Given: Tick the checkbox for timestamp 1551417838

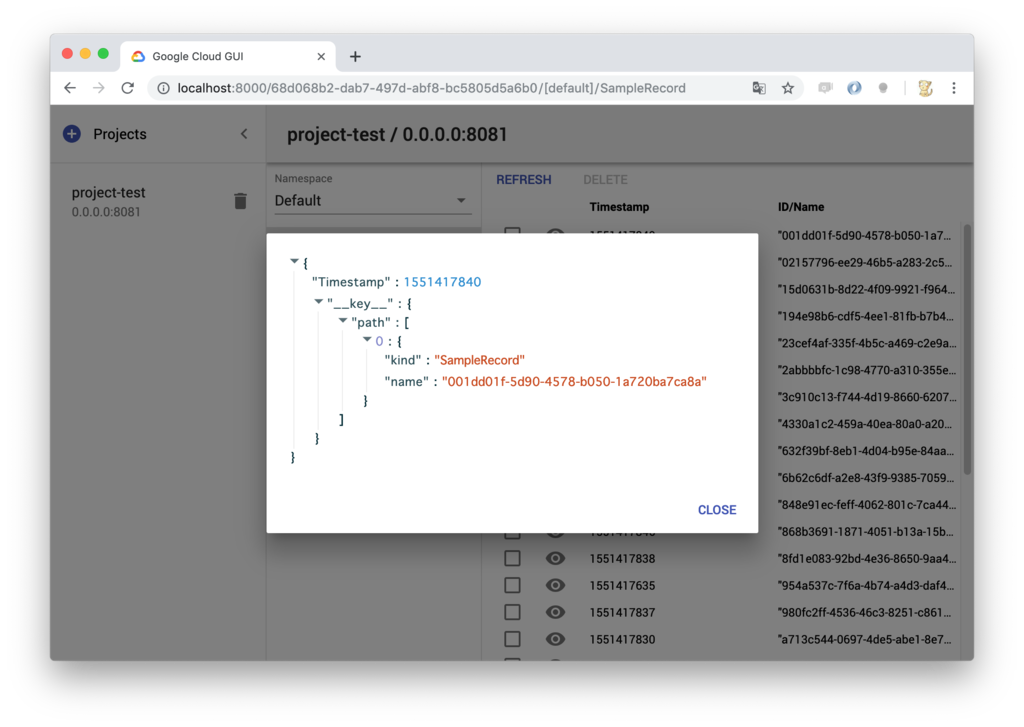Looking at the screenshot, I should pyautogui.click(x=513, y=558).
